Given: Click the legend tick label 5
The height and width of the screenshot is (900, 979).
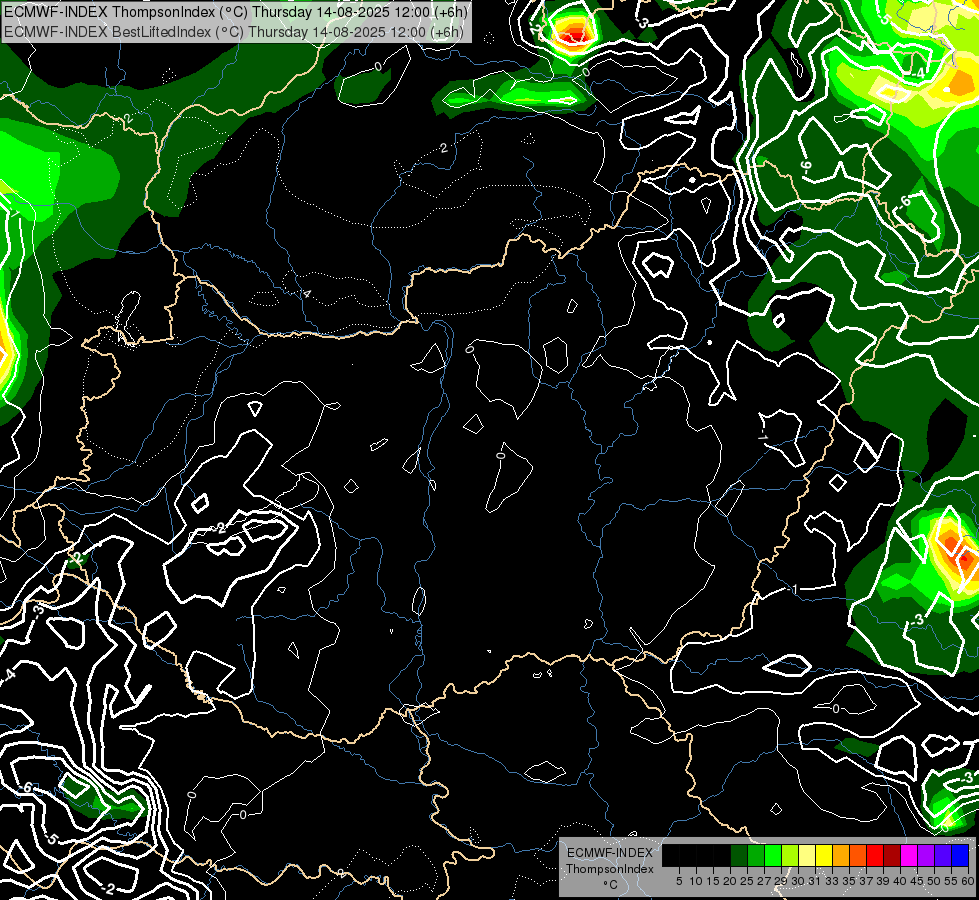Looking at the screenshot, I should (x=679, y=881).
